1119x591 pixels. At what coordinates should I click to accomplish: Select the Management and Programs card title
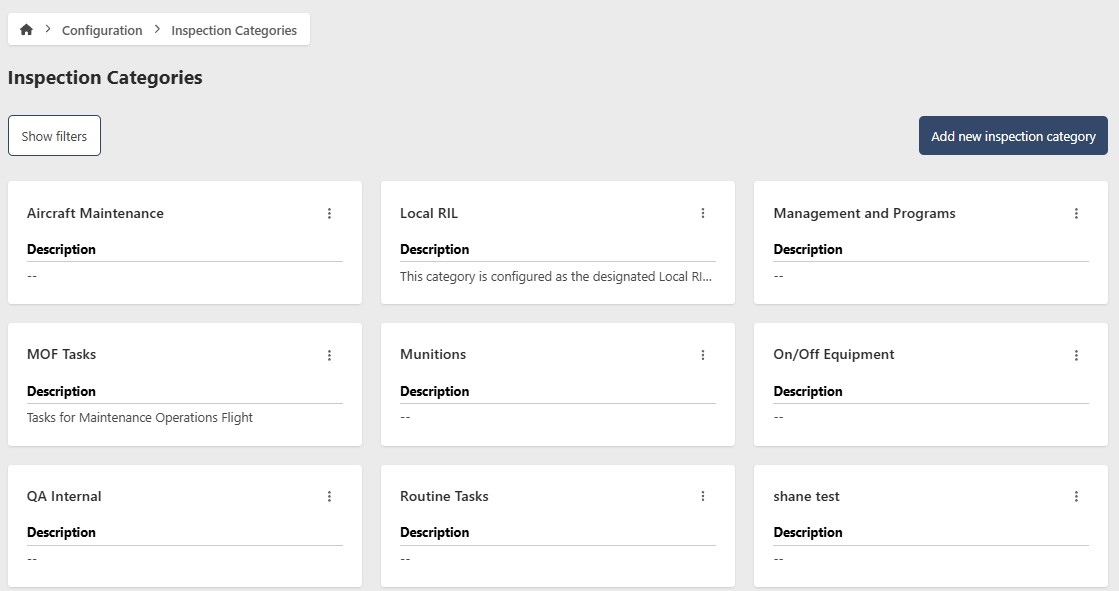tap(864, 213)
